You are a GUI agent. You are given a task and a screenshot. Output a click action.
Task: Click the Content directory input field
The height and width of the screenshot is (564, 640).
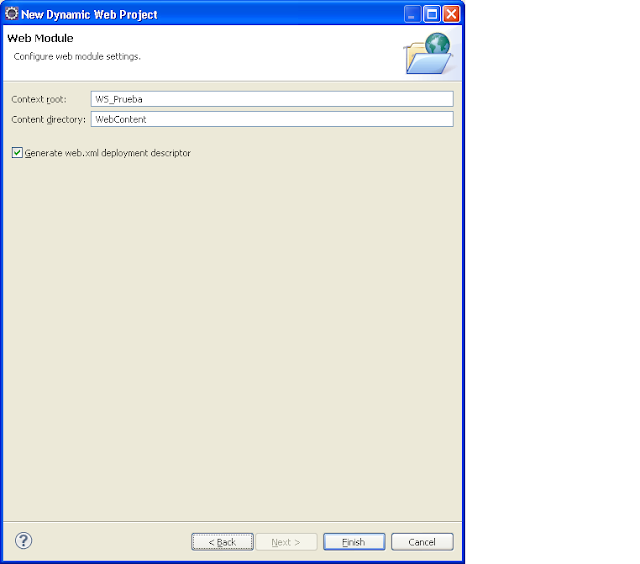272,119
